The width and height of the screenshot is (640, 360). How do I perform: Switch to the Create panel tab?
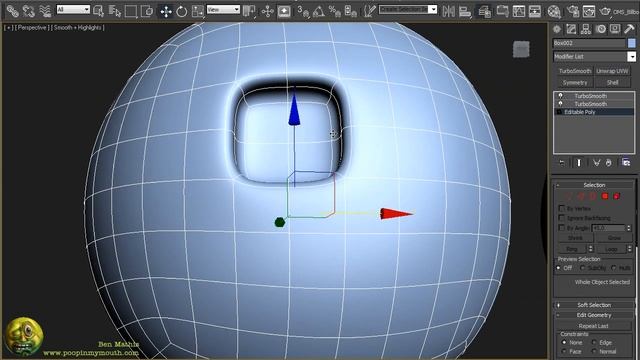(557, 29)
